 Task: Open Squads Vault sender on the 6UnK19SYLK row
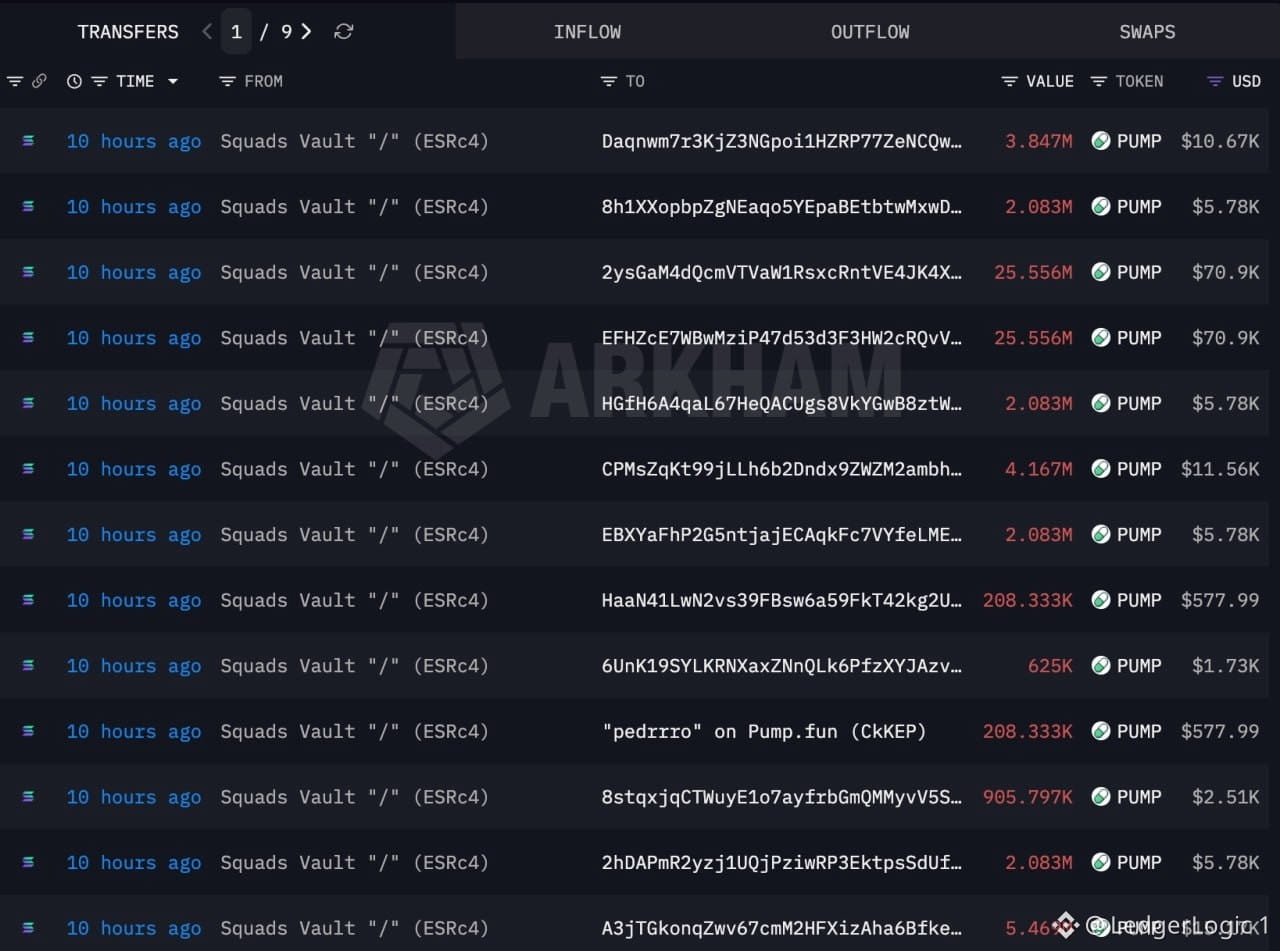tap(354, 666)
